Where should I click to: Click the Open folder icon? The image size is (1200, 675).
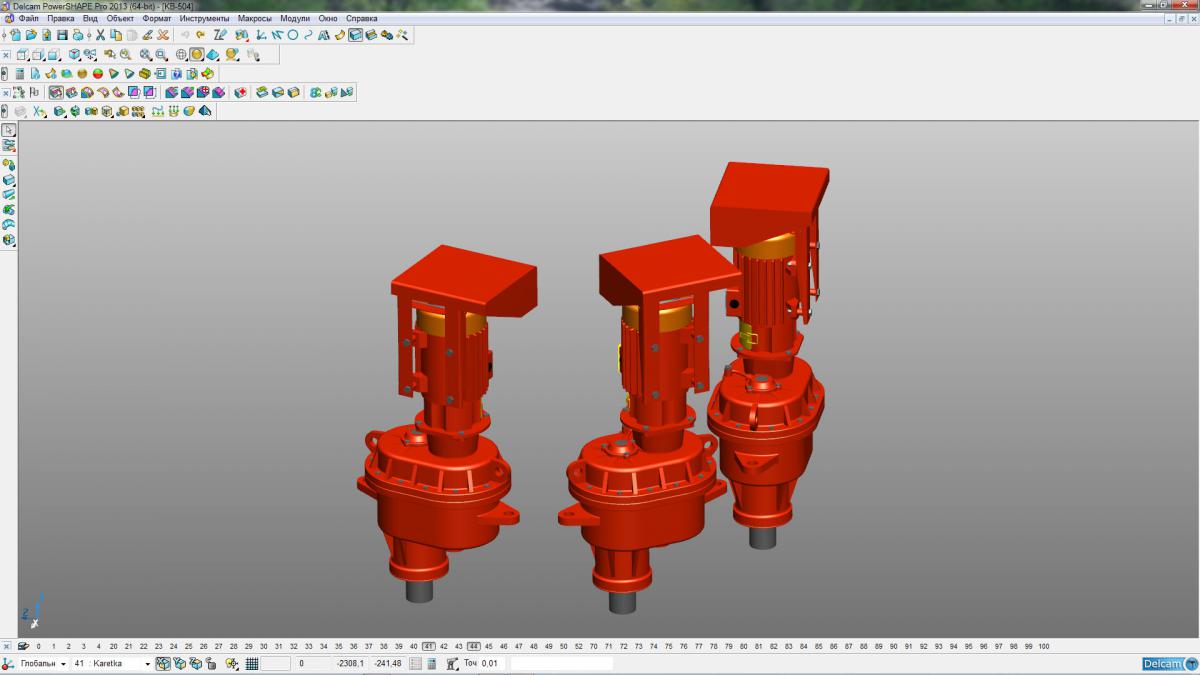pos(31,35)
